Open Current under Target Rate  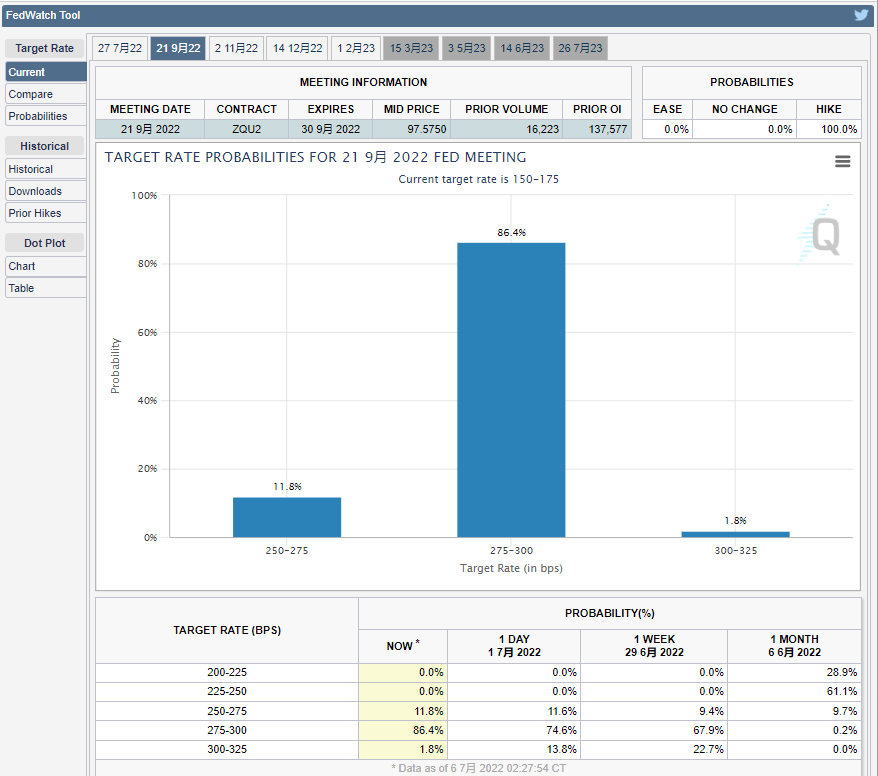point(46,72)
